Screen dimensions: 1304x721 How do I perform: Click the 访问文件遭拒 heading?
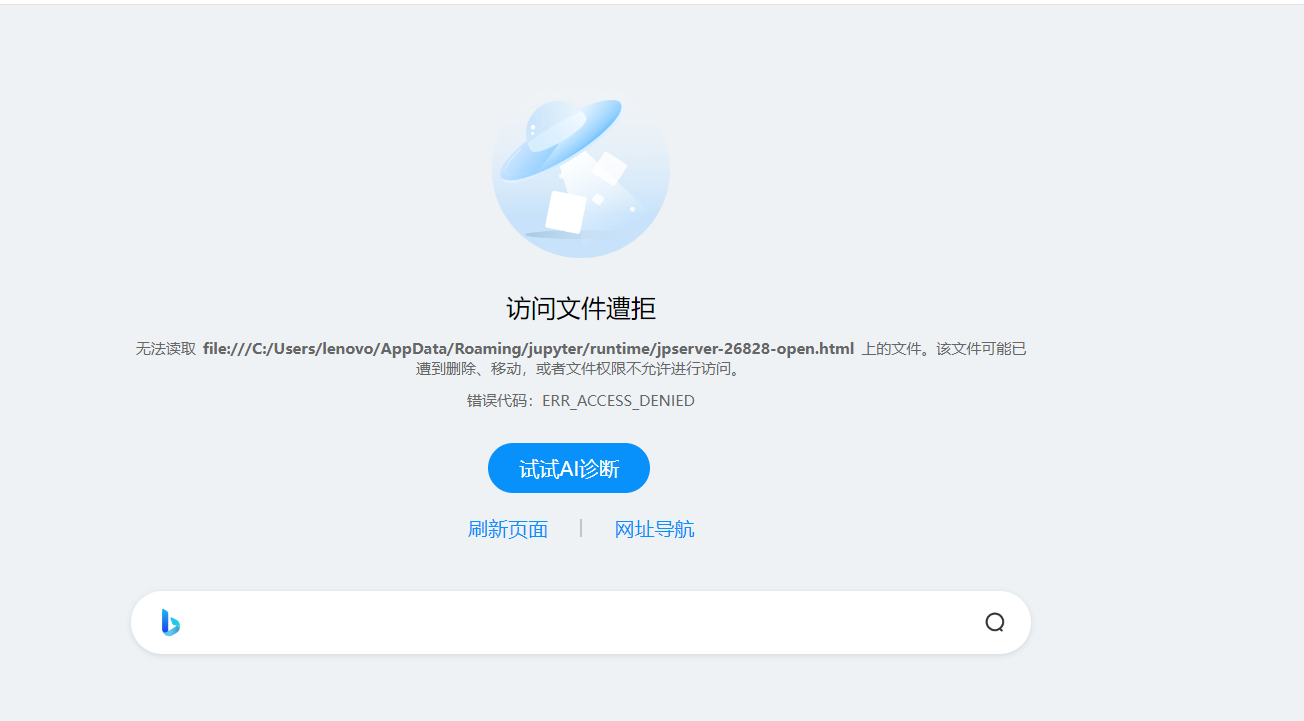[581, 308]
